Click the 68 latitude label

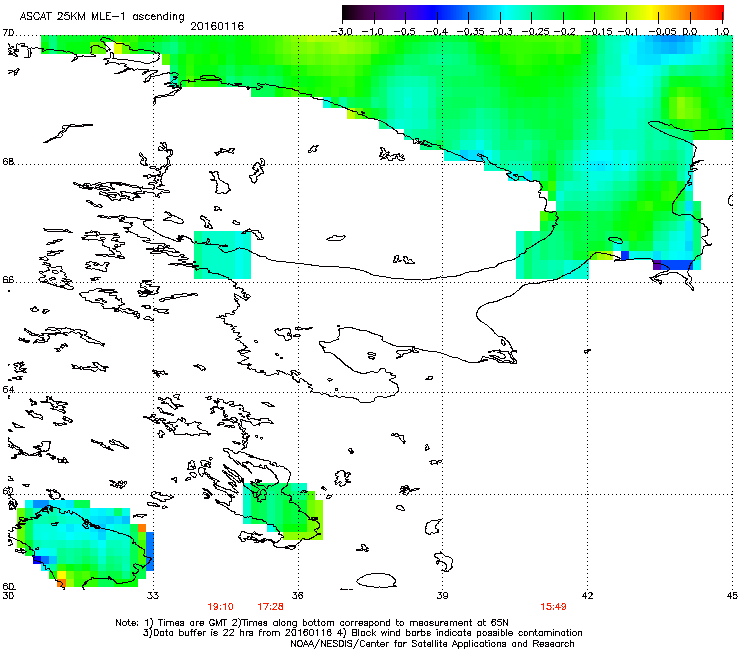[8, 161]
